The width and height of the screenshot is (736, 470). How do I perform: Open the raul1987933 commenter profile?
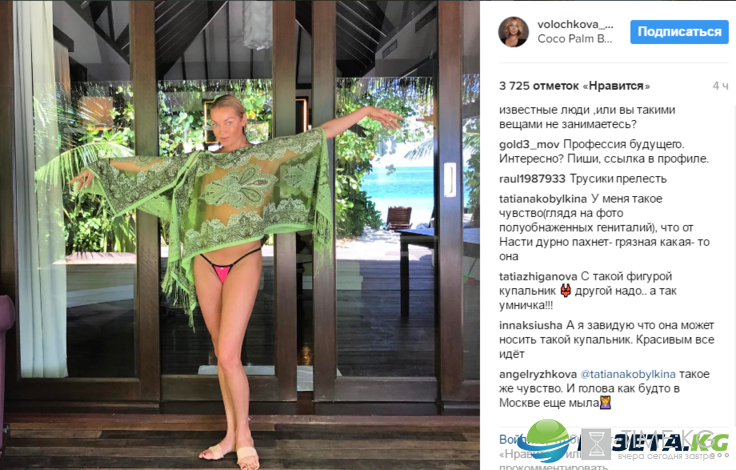(532, 179)
